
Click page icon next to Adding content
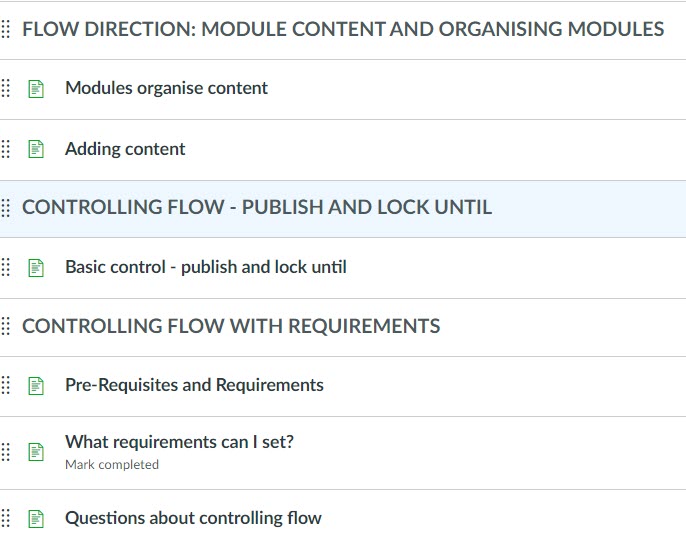[37, 150]
